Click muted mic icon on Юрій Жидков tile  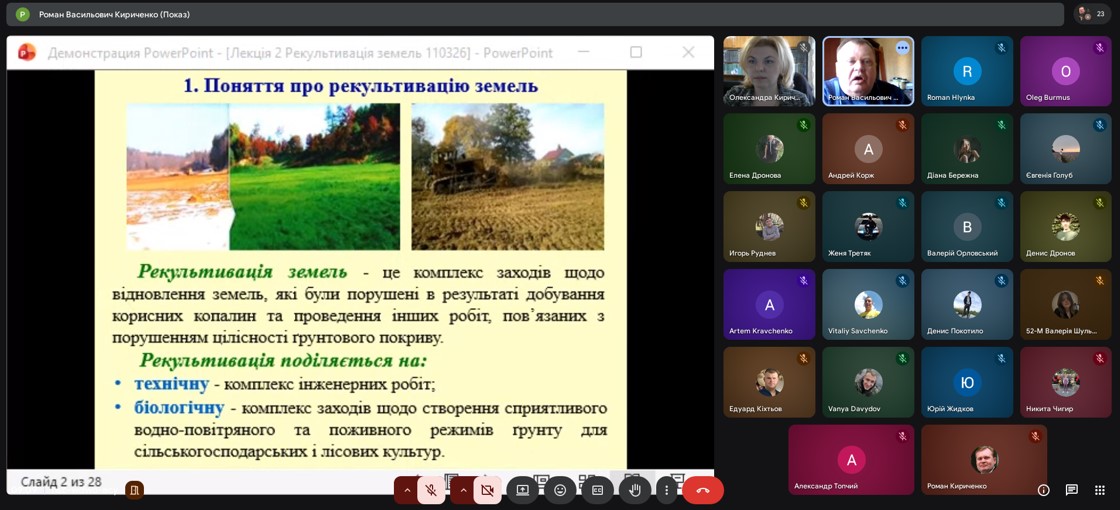pyautogui.click(x=1001, y=359)
